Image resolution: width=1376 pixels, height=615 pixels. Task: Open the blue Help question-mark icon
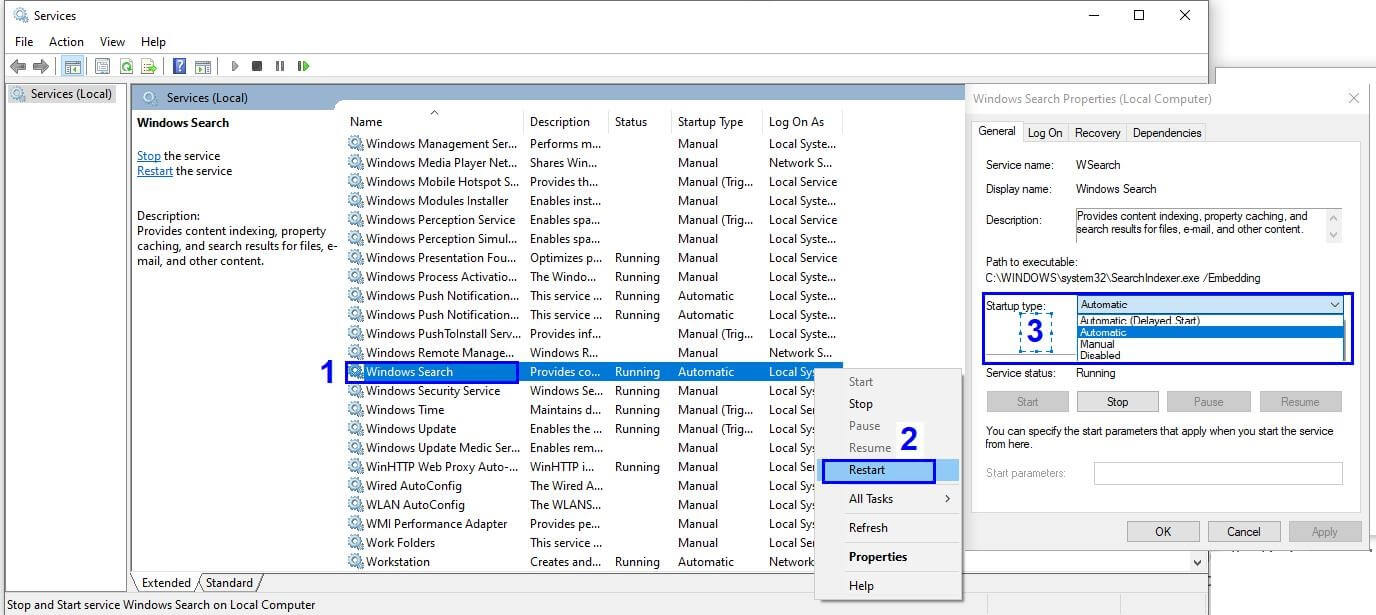[x=179, y=66]
